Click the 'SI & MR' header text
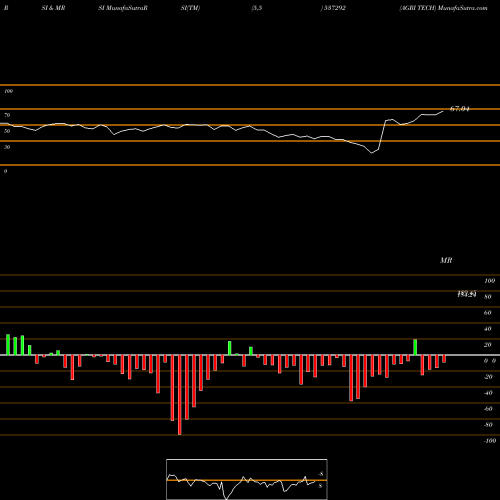This screenshot has width=500, height=500. (x=53, y=8)
